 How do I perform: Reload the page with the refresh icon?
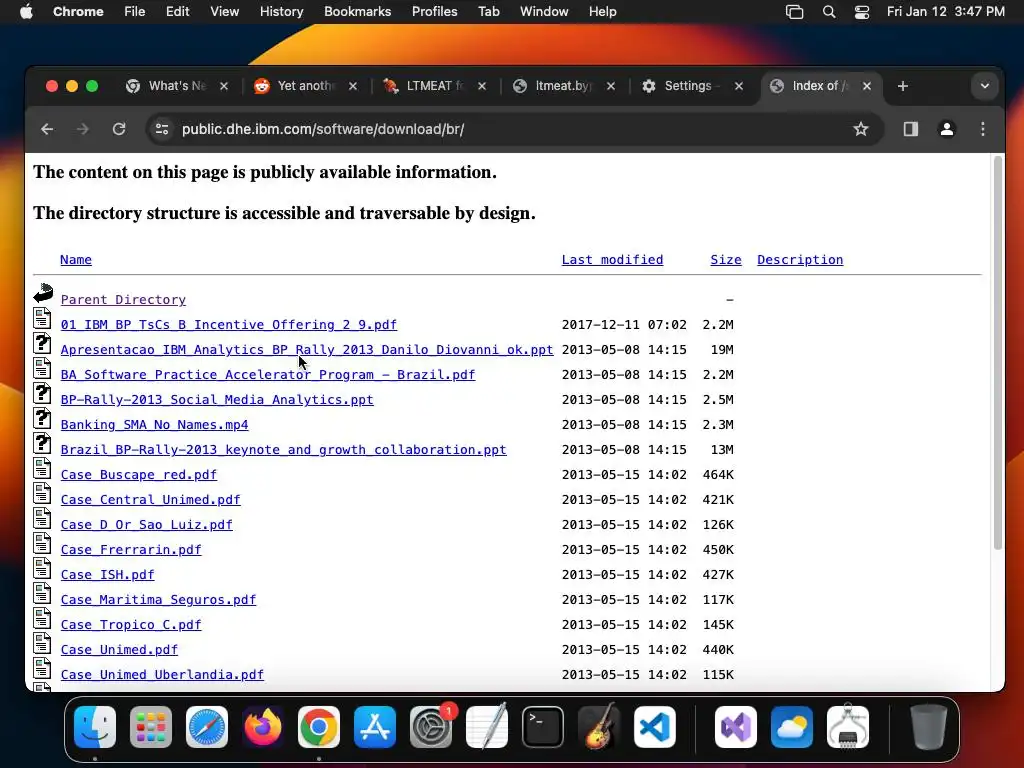click(x=119, y=129)
